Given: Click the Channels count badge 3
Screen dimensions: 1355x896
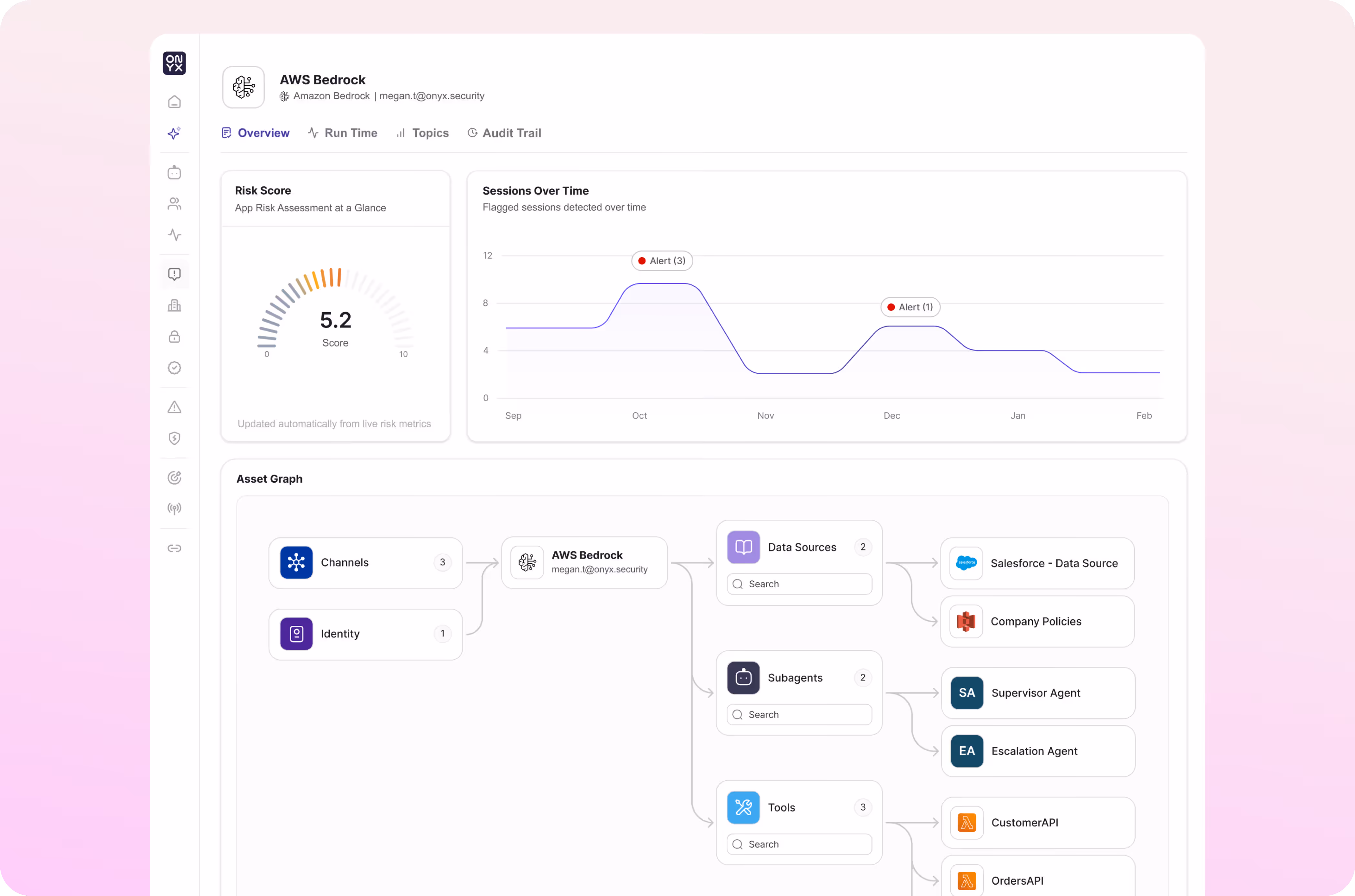Looking at the screenshot, I should click(x=442, y=562).
